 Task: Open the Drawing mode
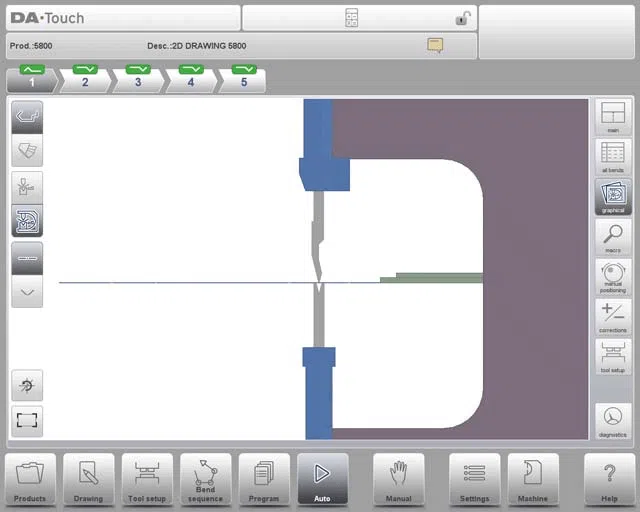[x=89, y=479]
